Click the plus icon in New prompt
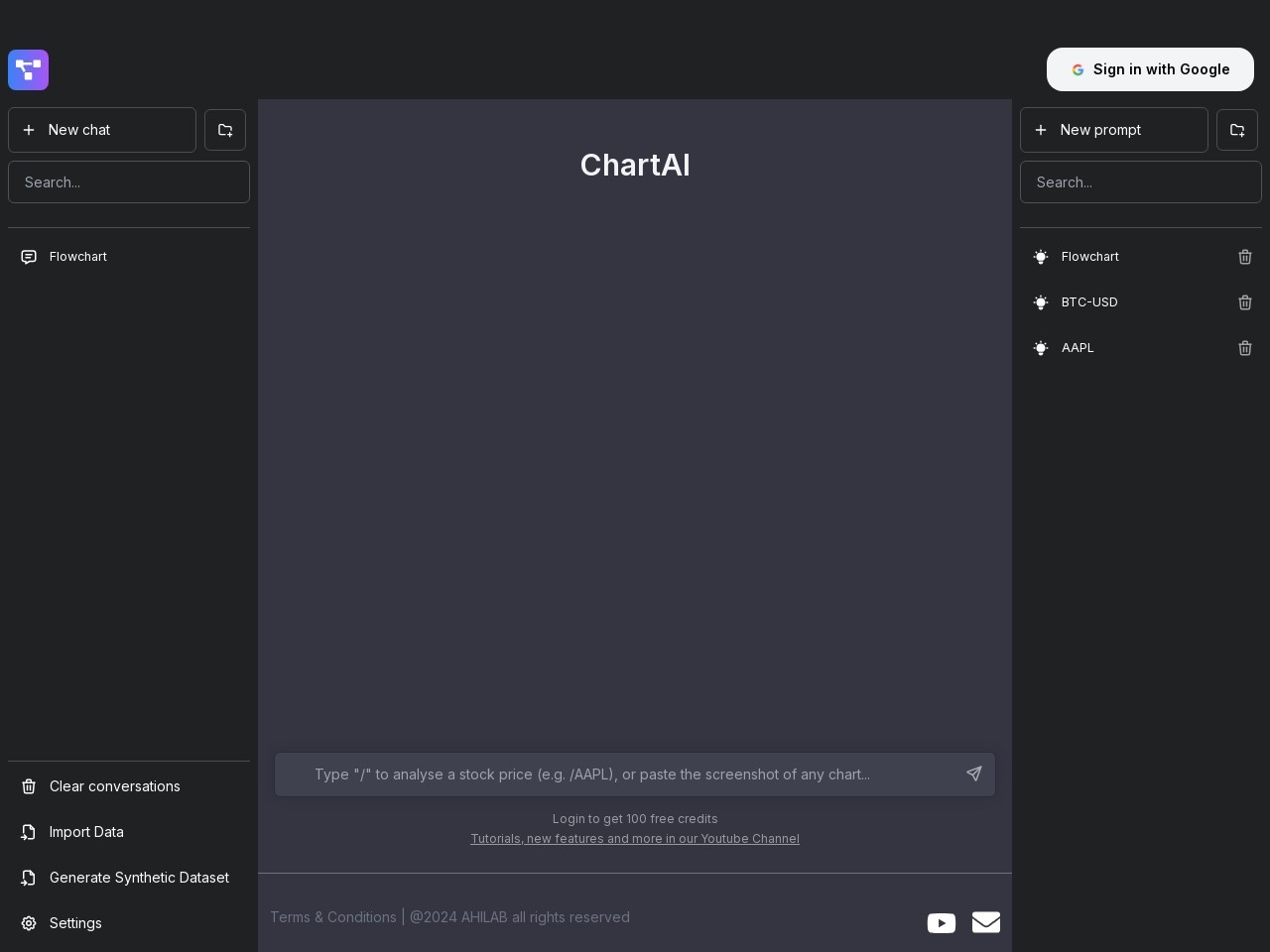 pos(1041,130)
